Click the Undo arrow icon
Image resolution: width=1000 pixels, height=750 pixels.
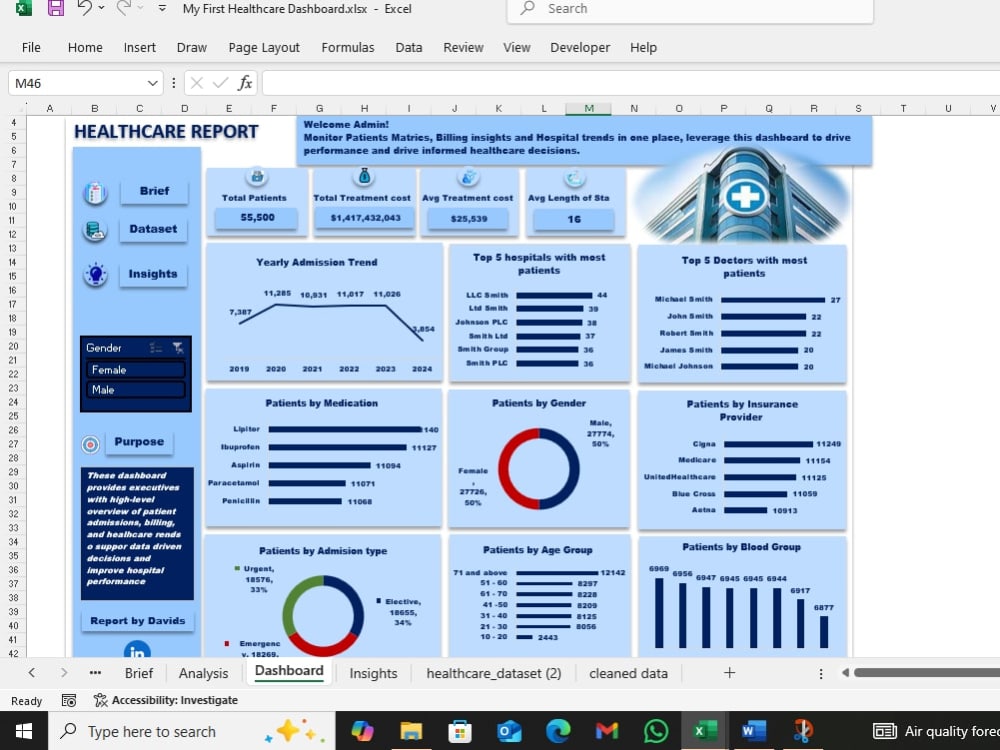(x=84, y=8)
